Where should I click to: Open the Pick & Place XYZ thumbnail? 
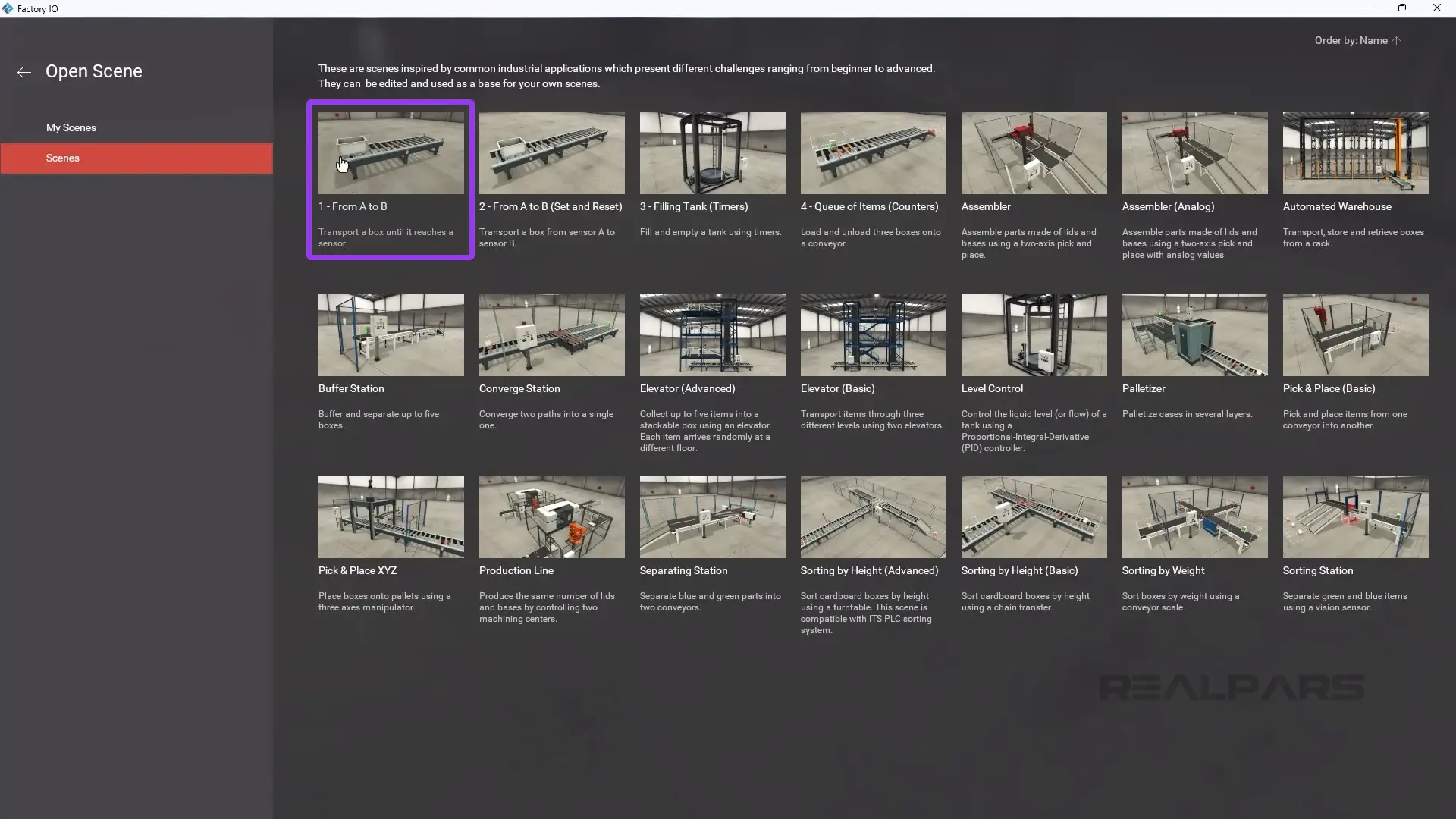(391, 517)
